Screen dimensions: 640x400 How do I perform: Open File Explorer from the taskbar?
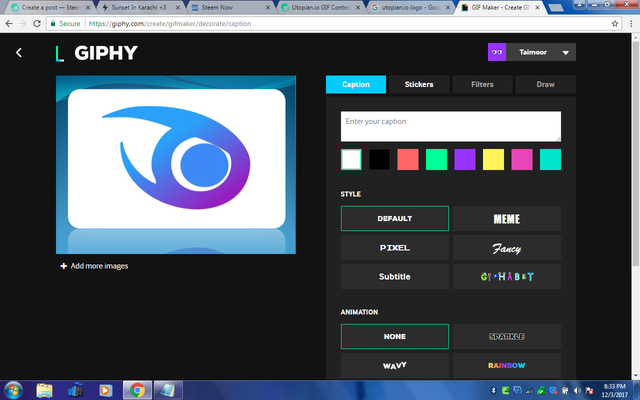point(44,391)
